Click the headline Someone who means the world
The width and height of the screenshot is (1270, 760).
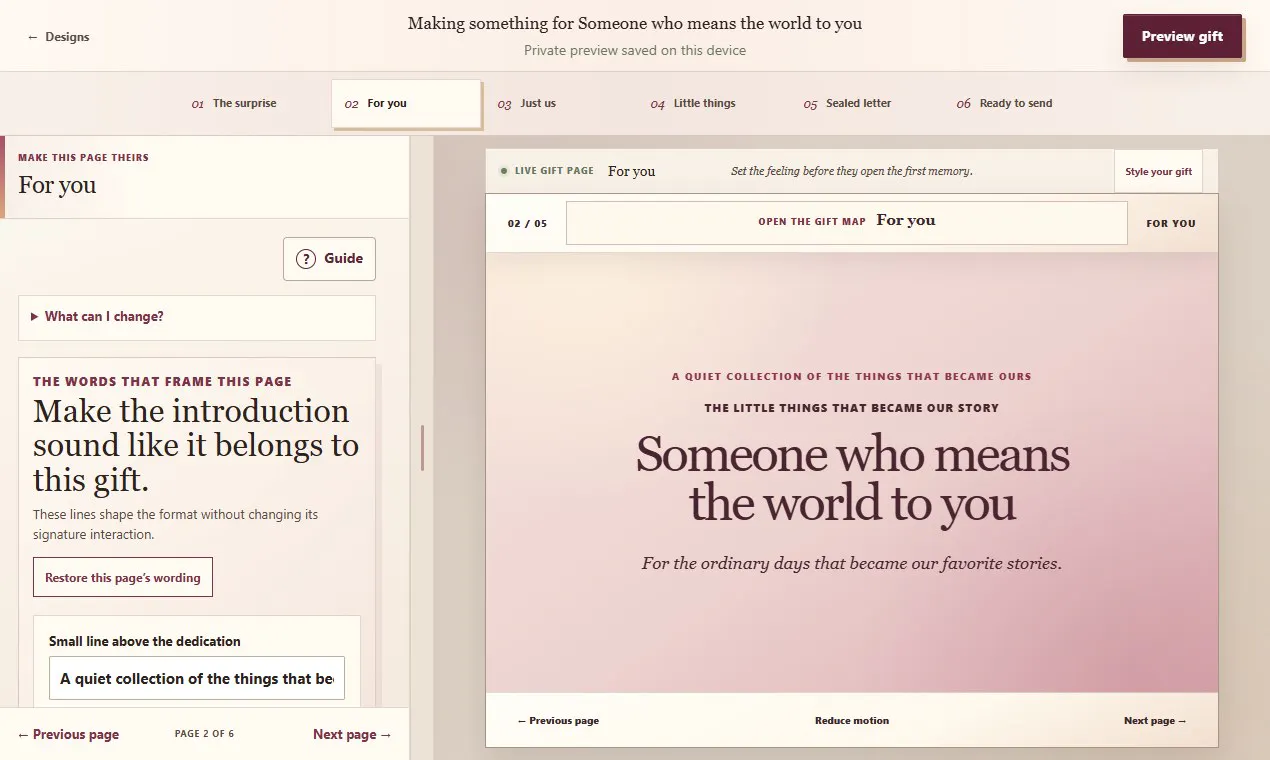pyautogui.click(x=852, y=479)
